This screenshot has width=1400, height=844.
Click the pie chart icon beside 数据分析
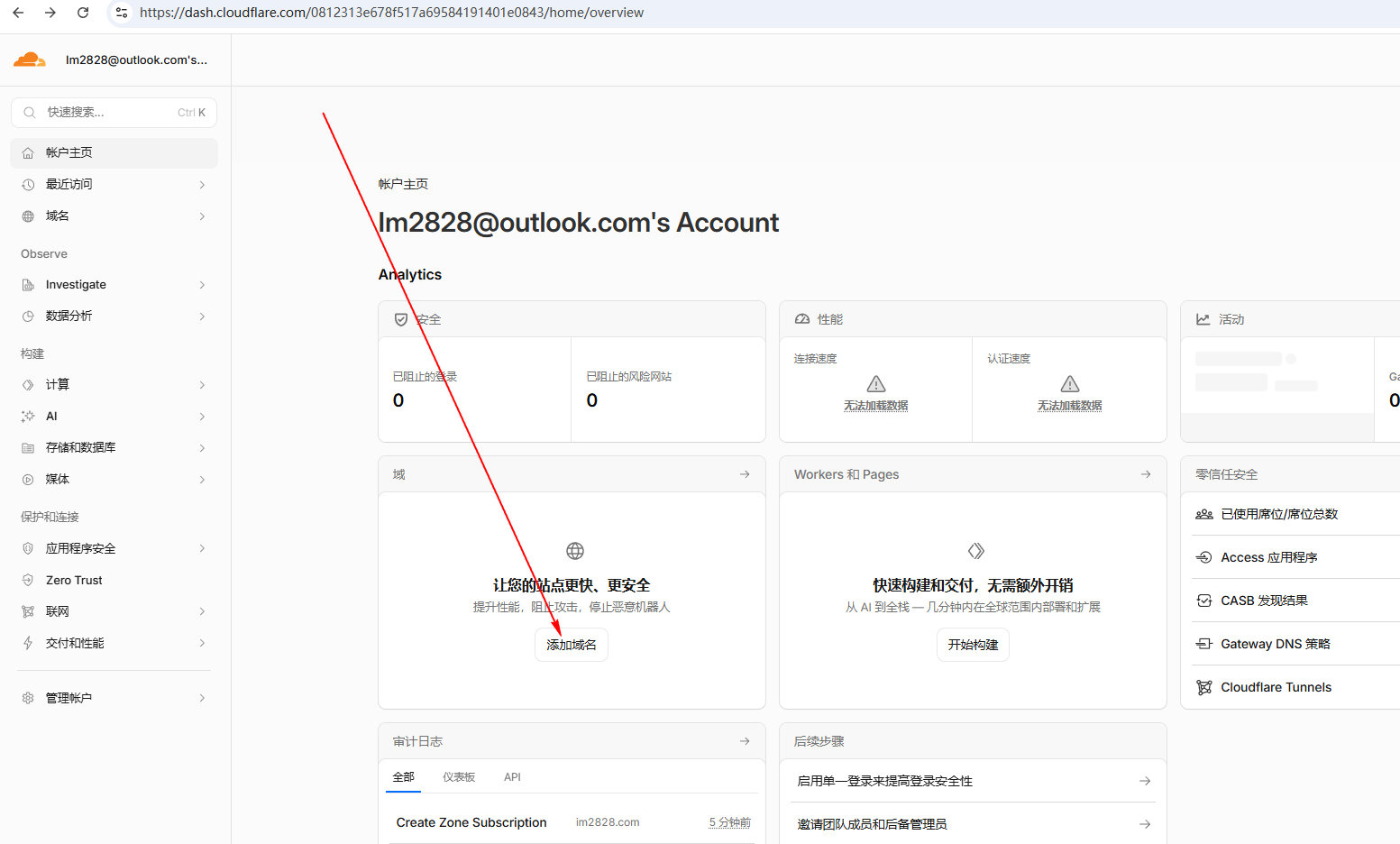click(28, 316)
